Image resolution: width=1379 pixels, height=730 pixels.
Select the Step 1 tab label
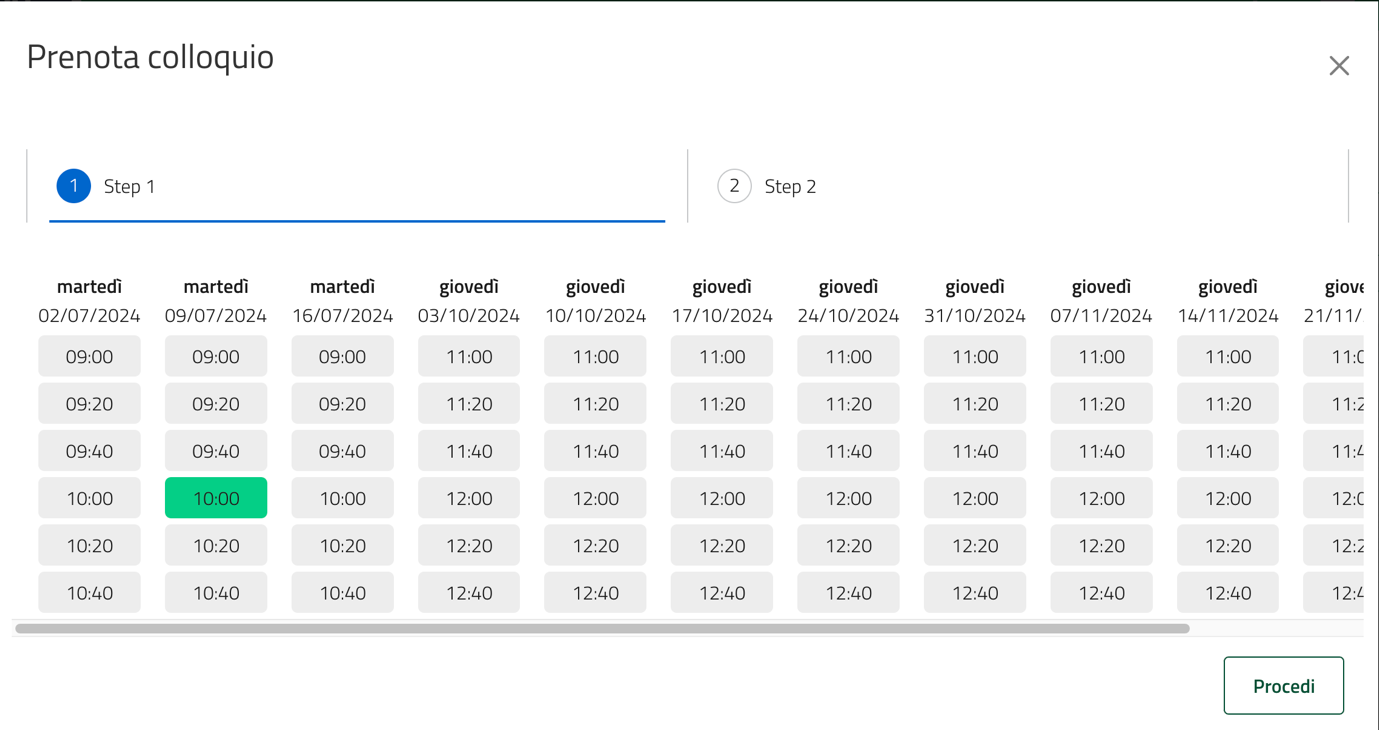coord(130,187)
